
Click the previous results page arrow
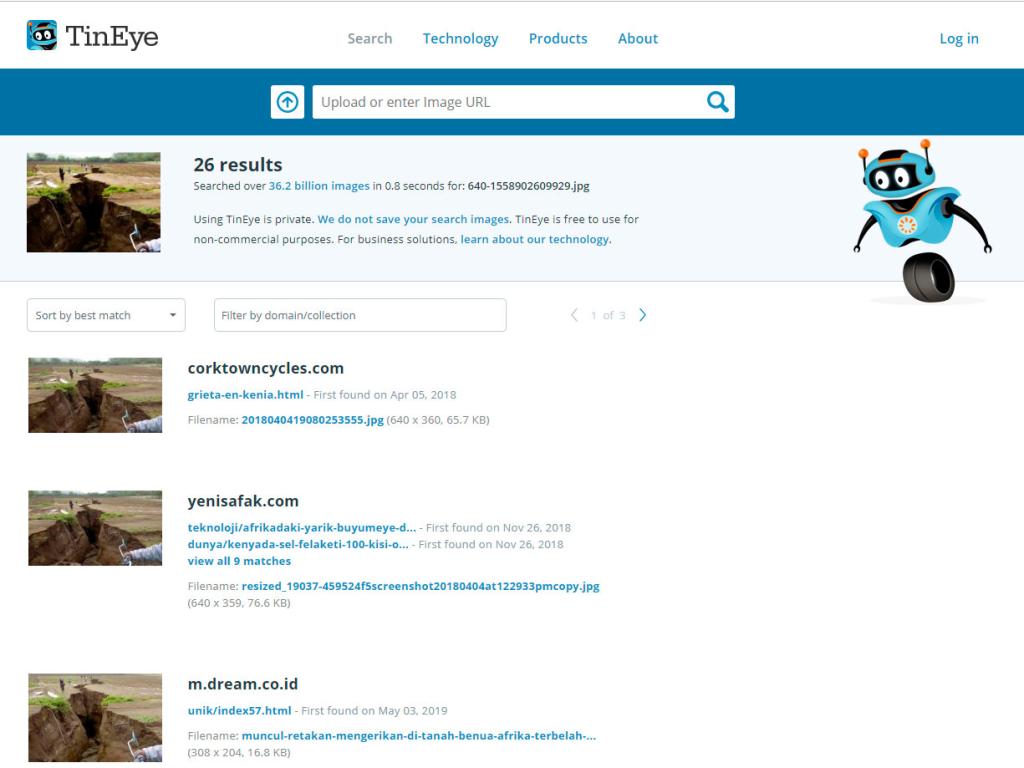pos(574,315)
